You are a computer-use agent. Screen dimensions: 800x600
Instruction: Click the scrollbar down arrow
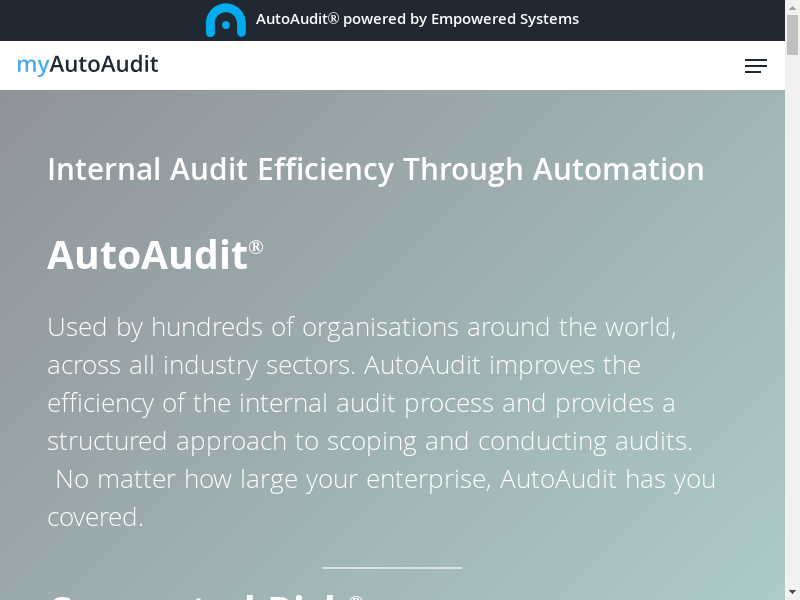tap(793, 592)
